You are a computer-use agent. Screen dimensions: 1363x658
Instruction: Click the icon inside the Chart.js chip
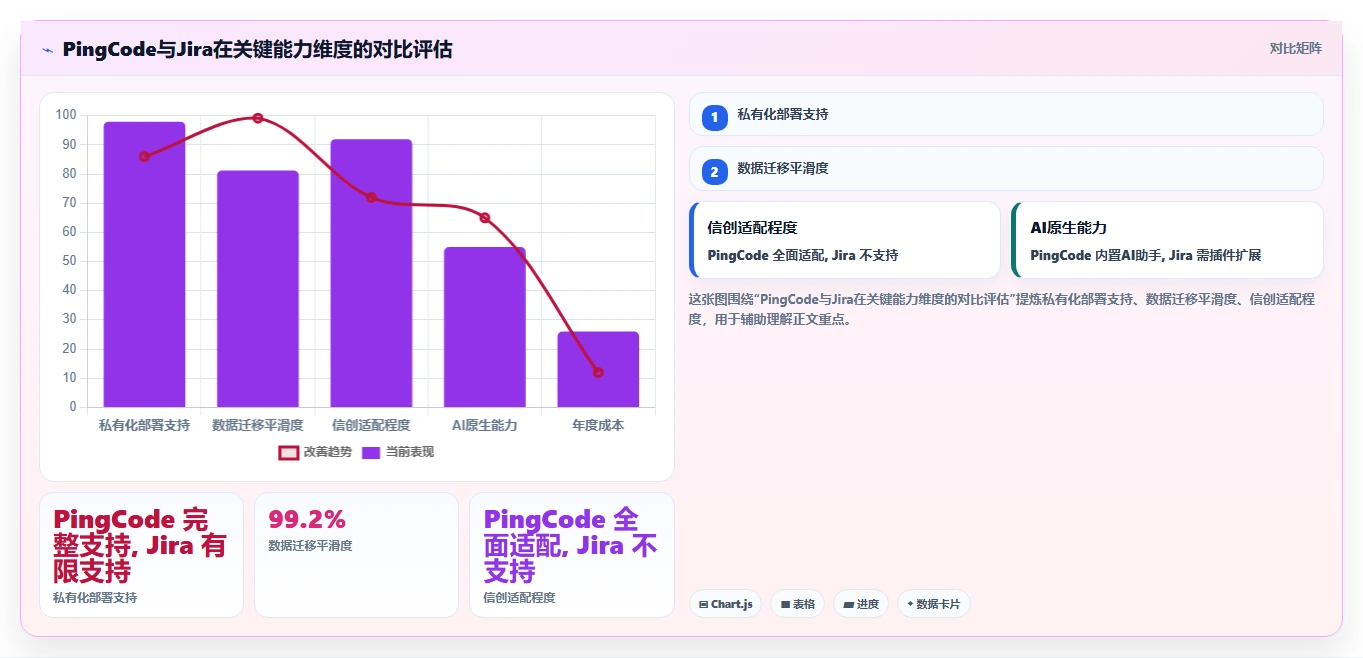point(704,604)
